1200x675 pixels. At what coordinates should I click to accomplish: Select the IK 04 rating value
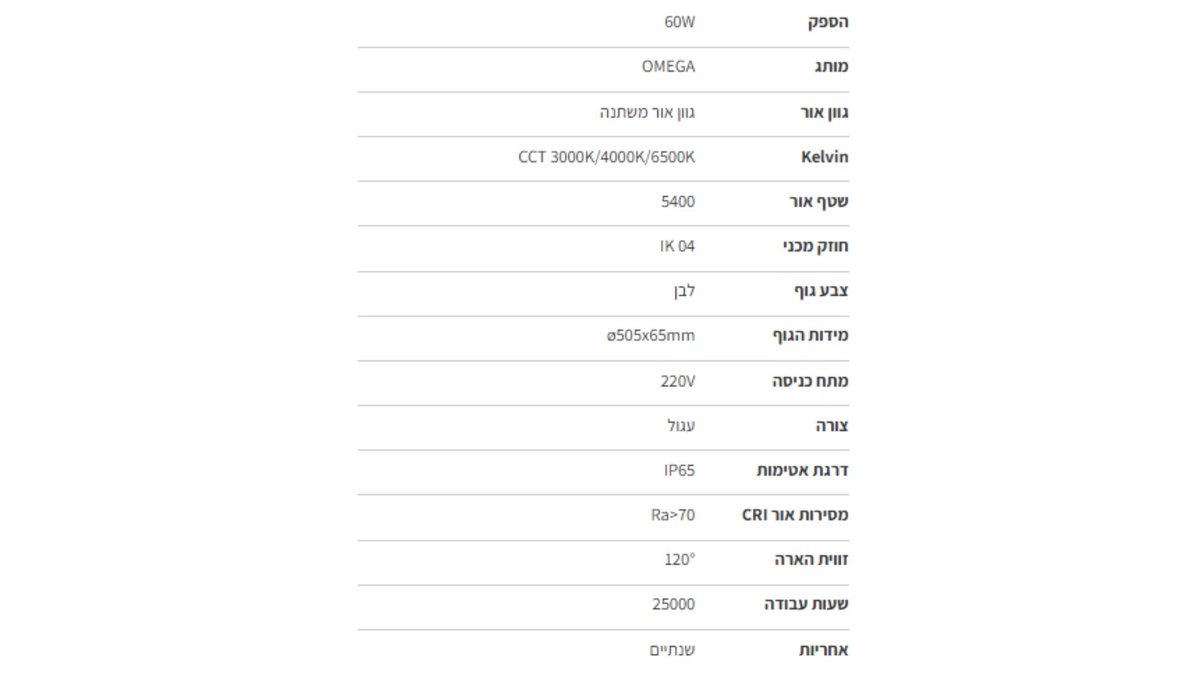pos(677,246)
